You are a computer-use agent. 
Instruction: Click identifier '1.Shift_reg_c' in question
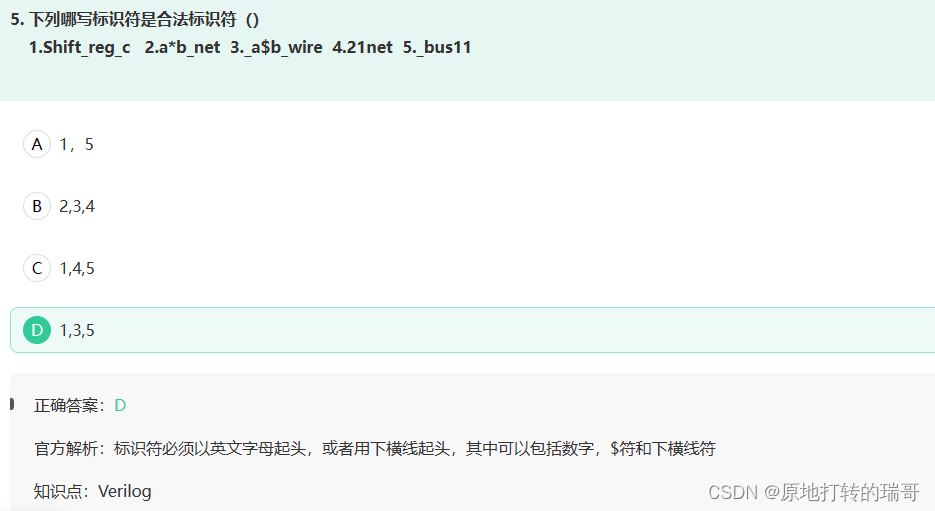[79, 48]
